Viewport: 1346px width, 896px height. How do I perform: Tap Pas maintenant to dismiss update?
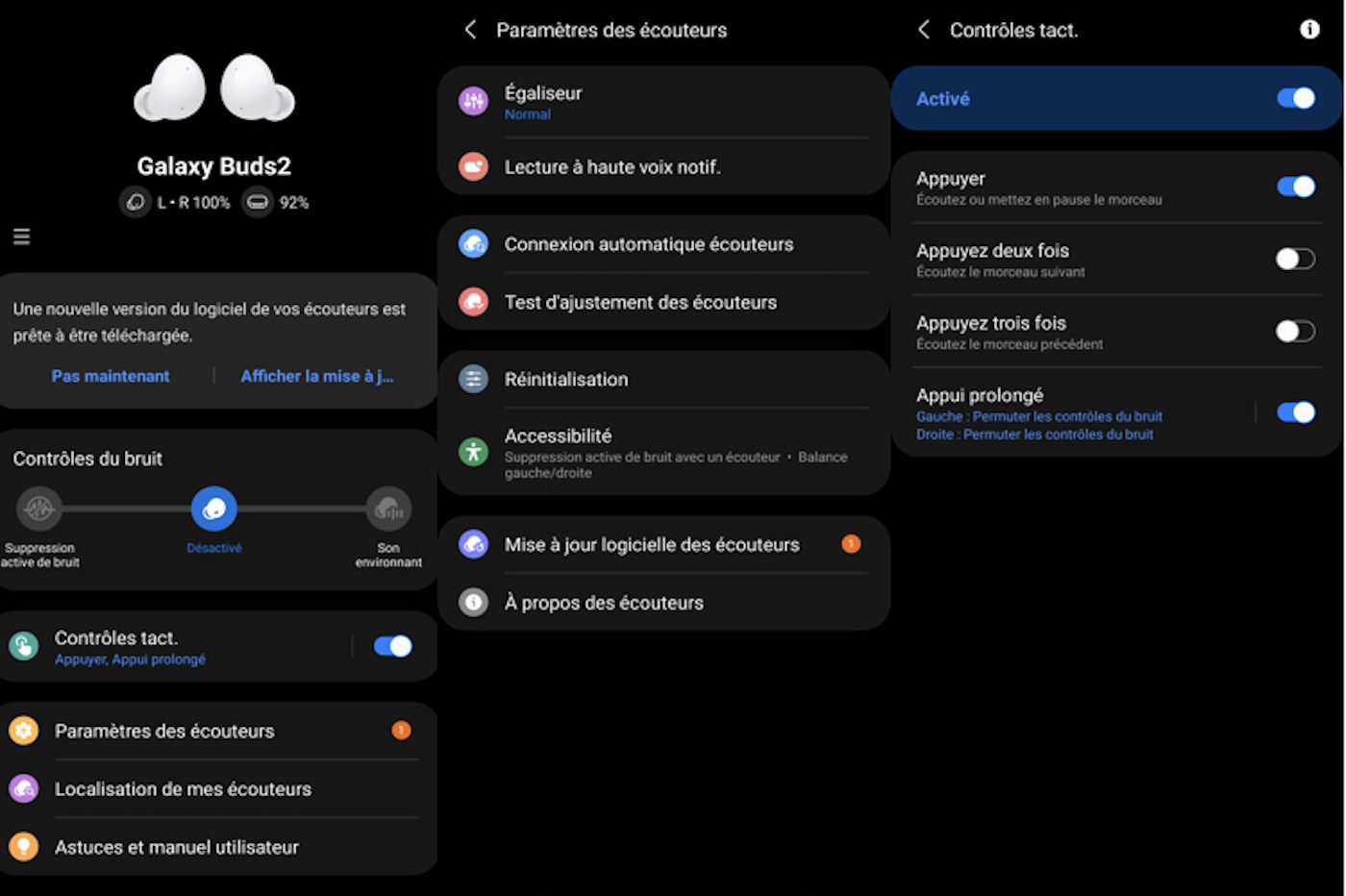[111, 376]
